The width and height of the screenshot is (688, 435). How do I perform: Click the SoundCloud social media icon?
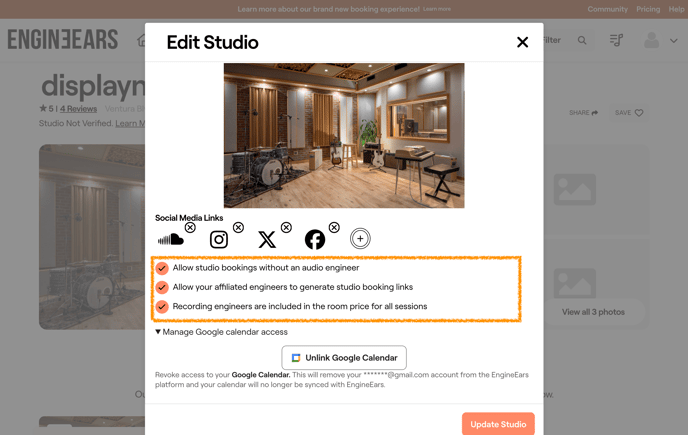pos(171,239)
